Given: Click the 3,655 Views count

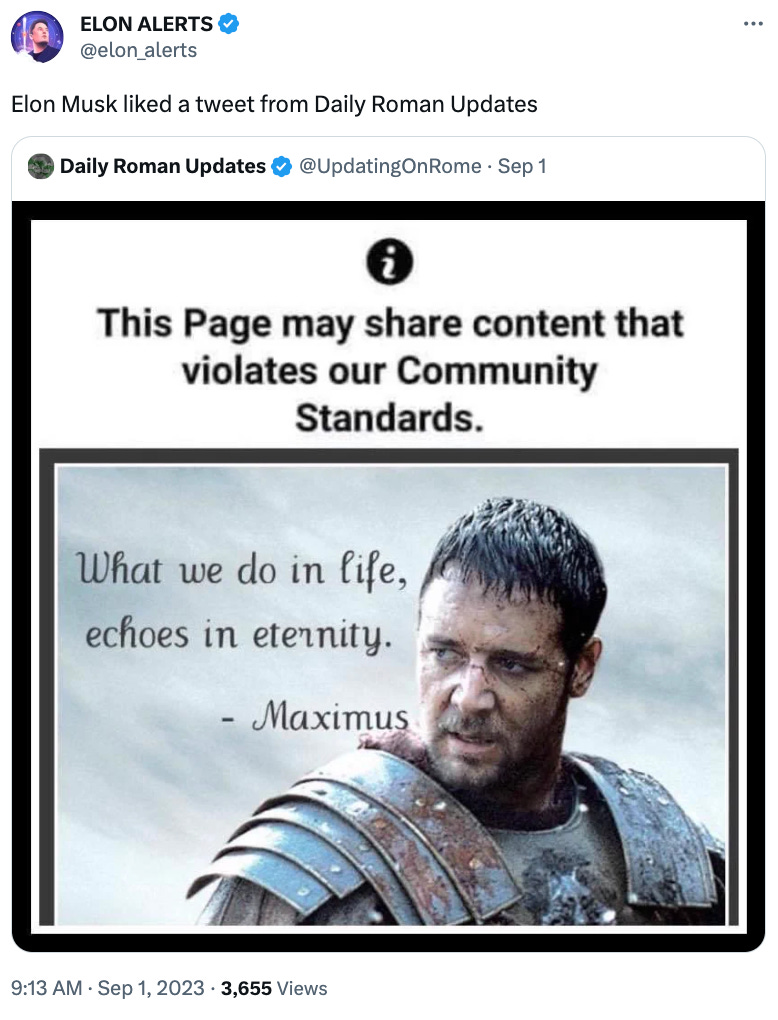Looking at the screenshot, I should (x=274, y=988).
